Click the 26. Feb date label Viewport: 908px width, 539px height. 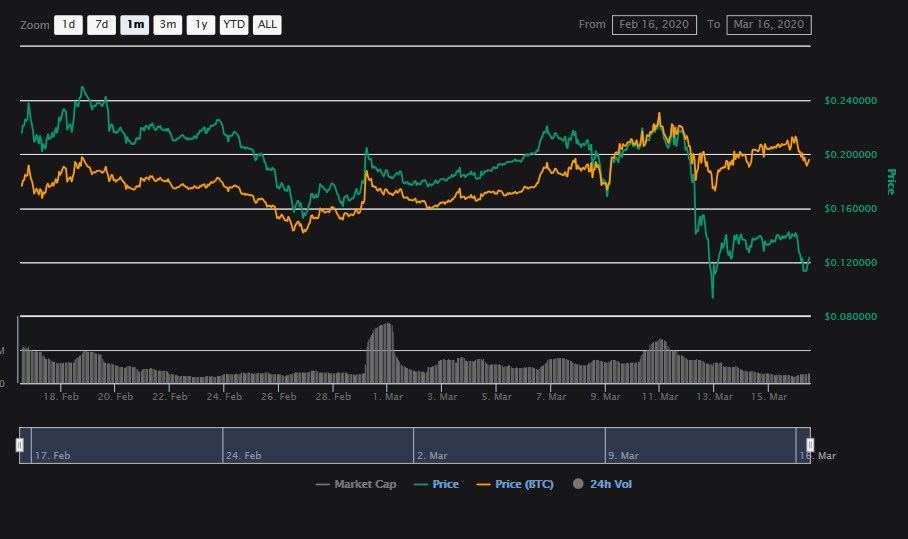pos(279,397)
